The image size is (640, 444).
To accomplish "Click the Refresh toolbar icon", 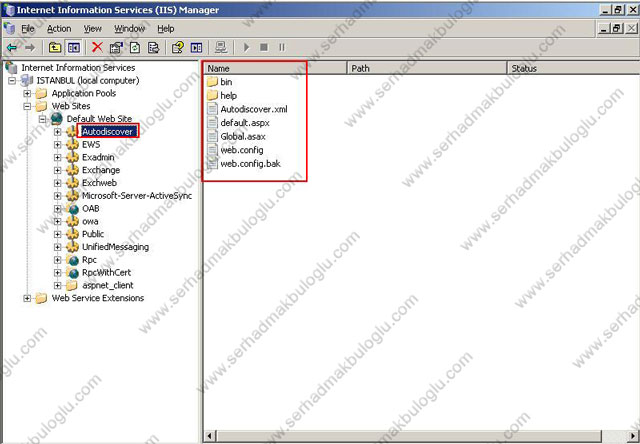I will pos(135,48).
